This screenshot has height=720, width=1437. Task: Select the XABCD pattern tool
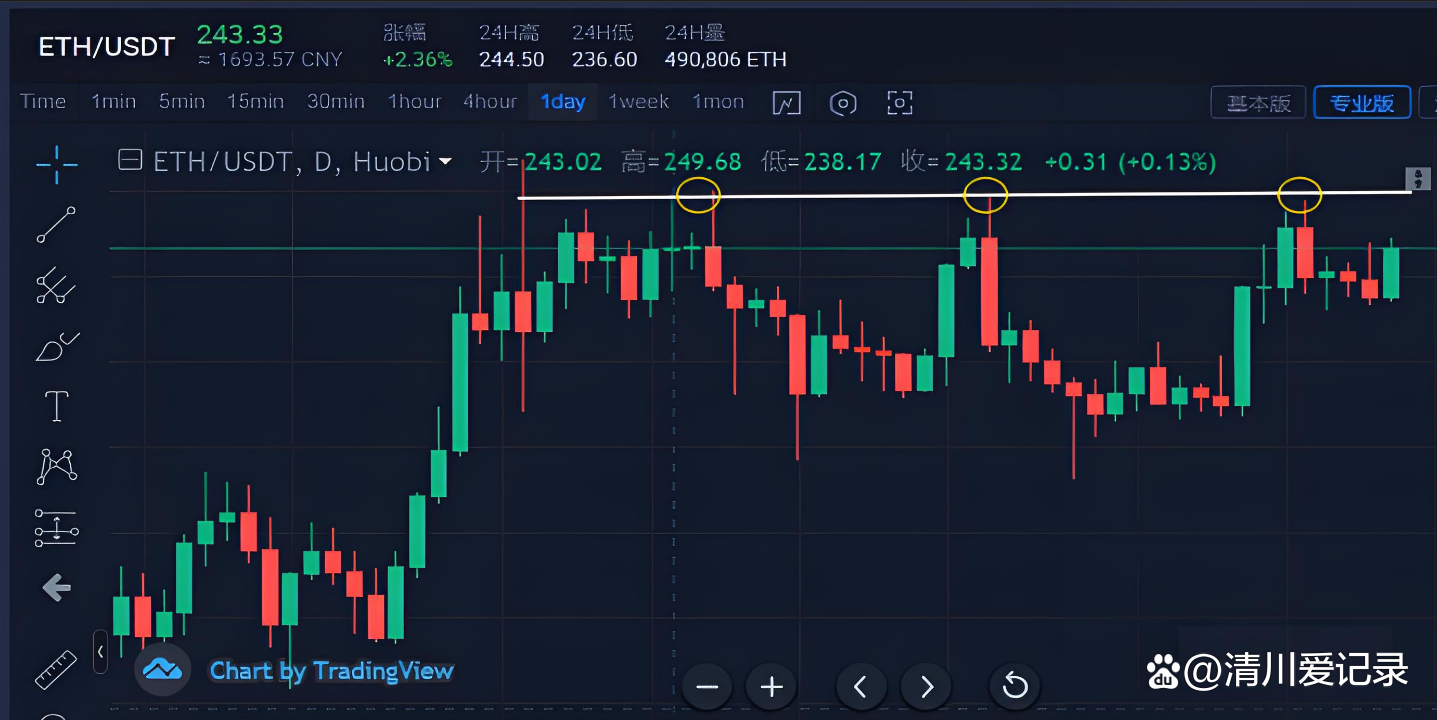(x=57, y=466)
